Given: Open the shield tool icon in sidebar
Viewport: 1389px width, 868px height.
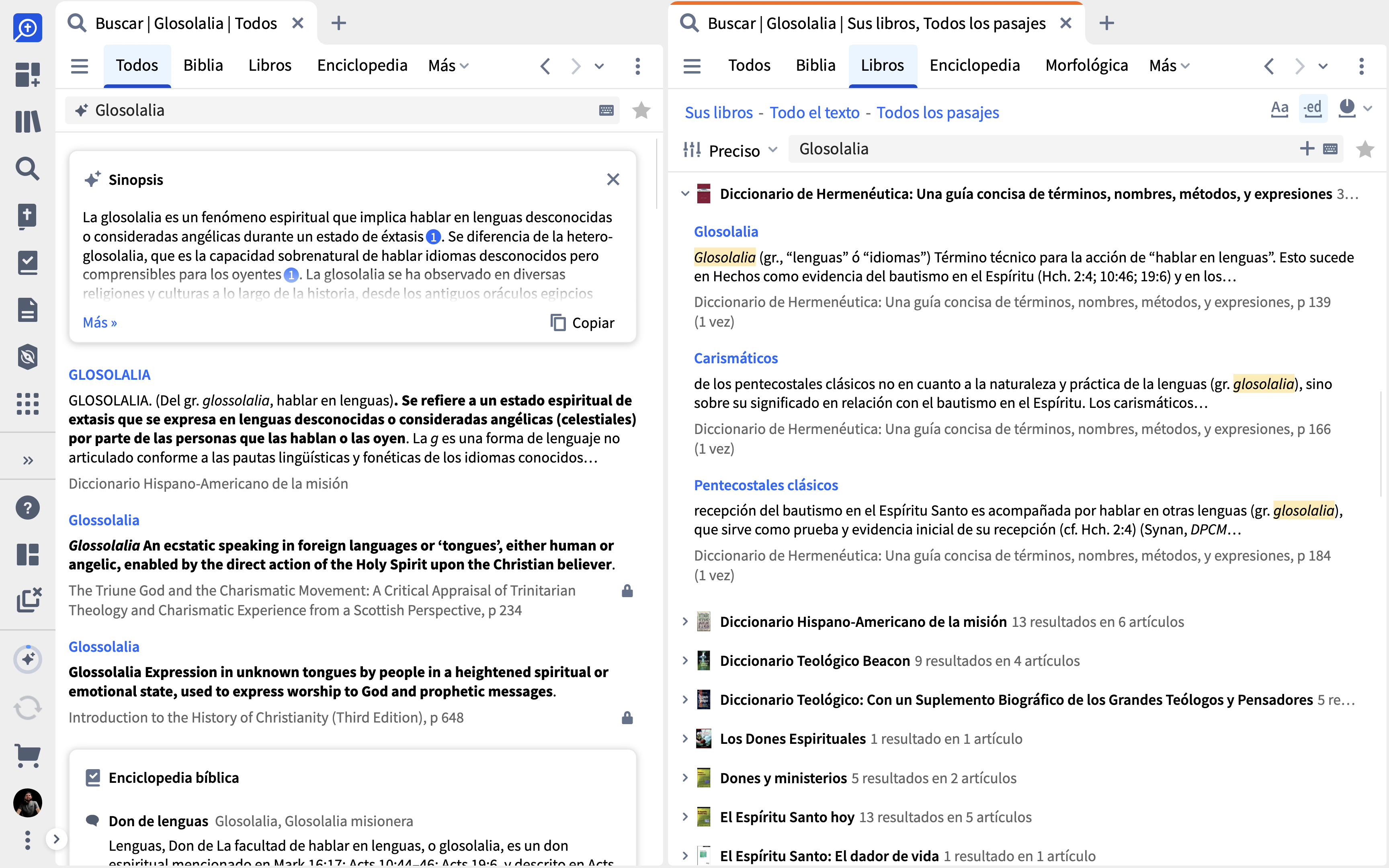Looking at the screenshot, I should click(x=28, y=357).
